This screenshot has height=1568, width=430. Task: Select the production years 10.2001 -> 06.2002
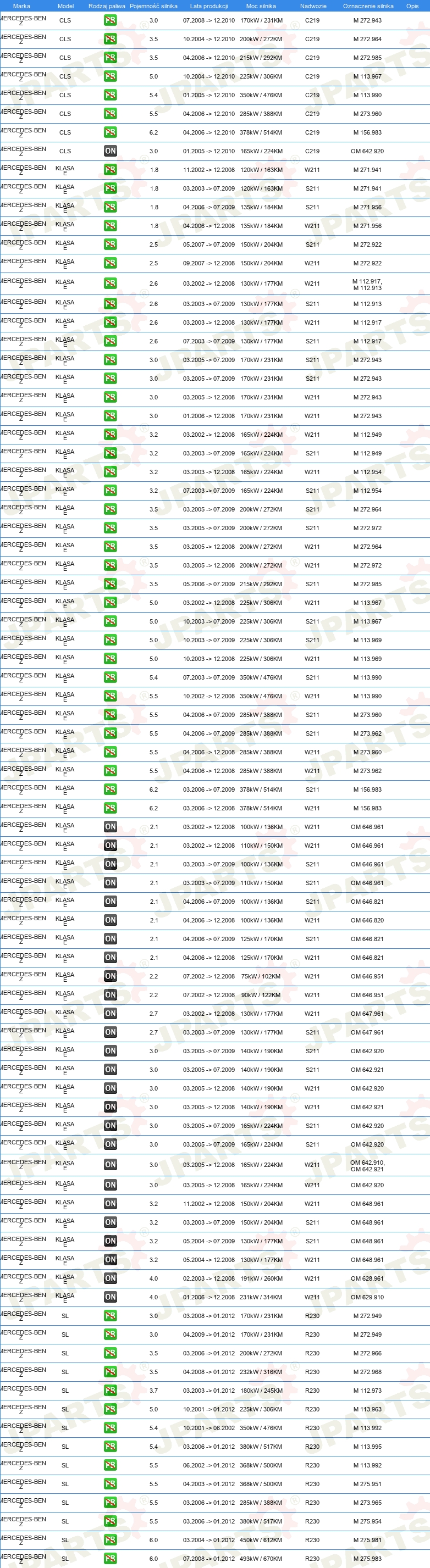209,1428
